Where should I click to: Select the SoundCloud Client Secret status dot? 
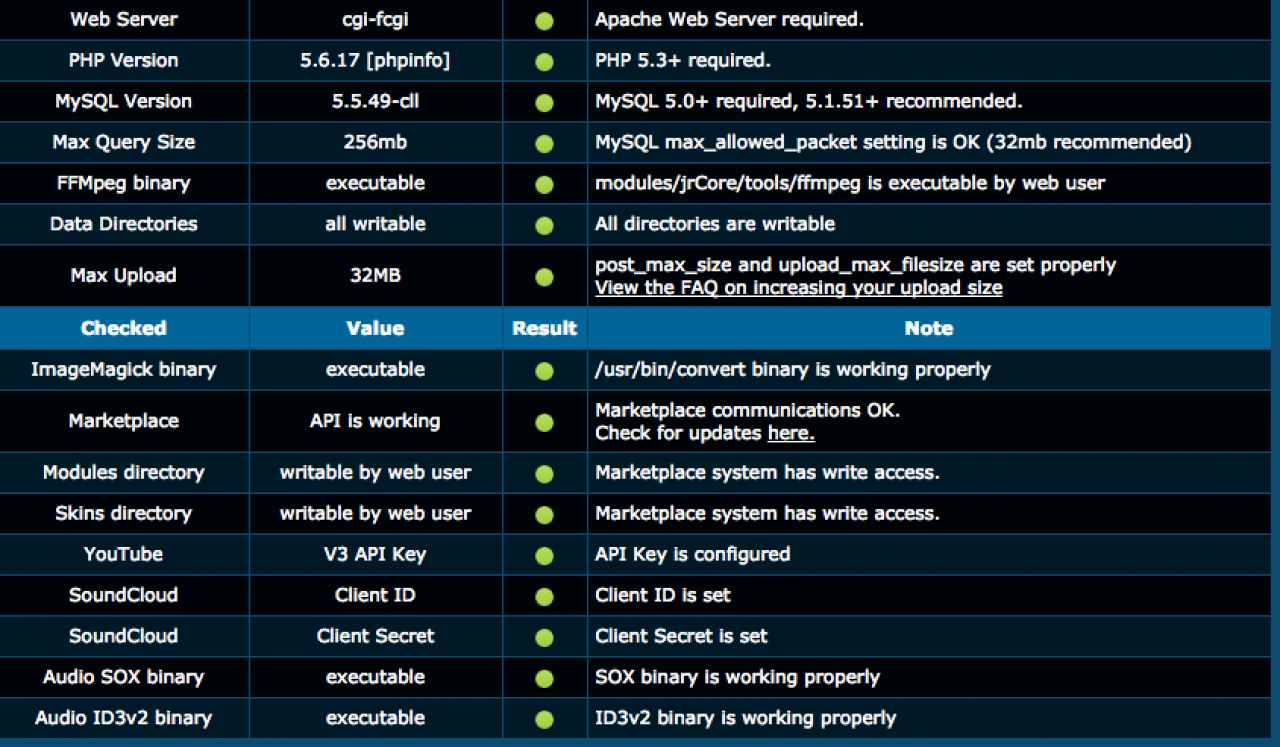click(544, 637)
